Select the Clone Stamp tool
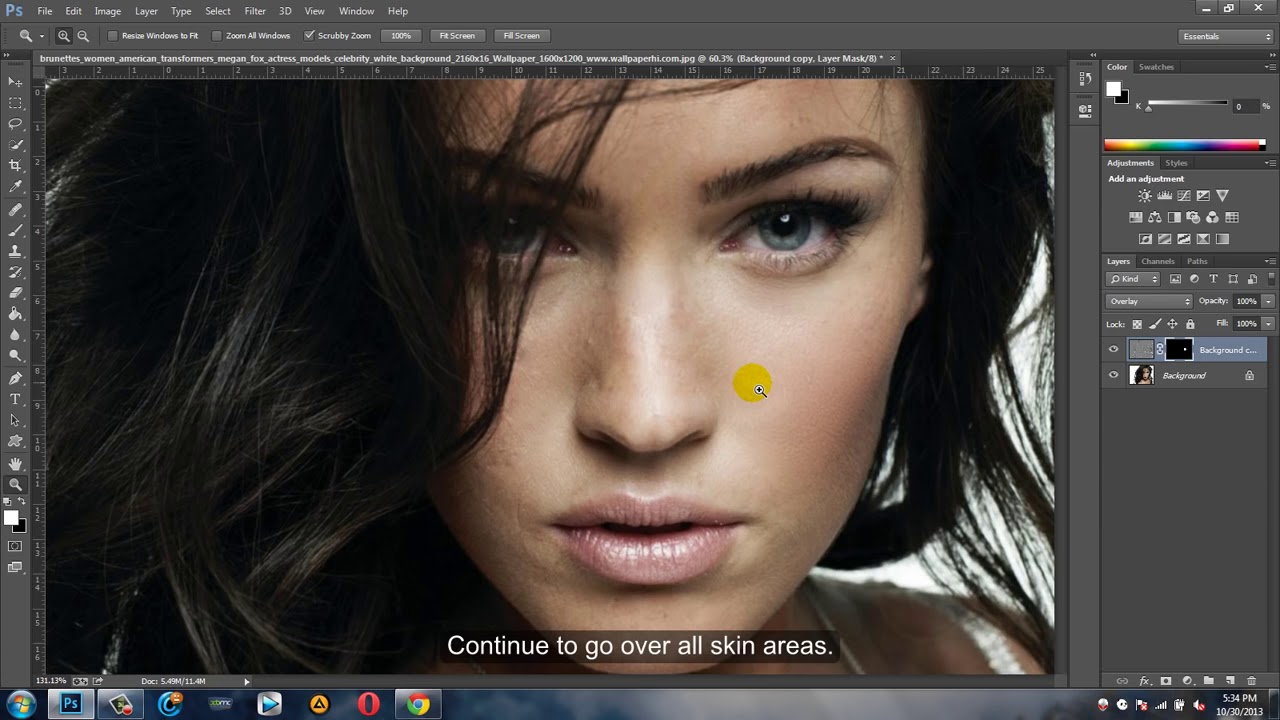Viewport: 1280px width, 720px height. [x=15, y=252]
